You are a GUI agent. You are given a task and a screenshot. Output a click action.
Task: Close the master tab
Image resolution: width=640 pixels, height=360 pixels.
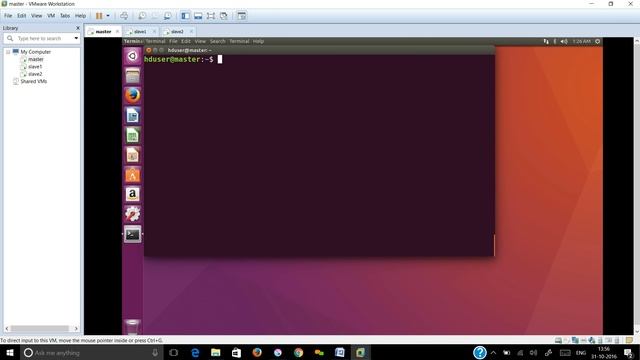(118, 31)
